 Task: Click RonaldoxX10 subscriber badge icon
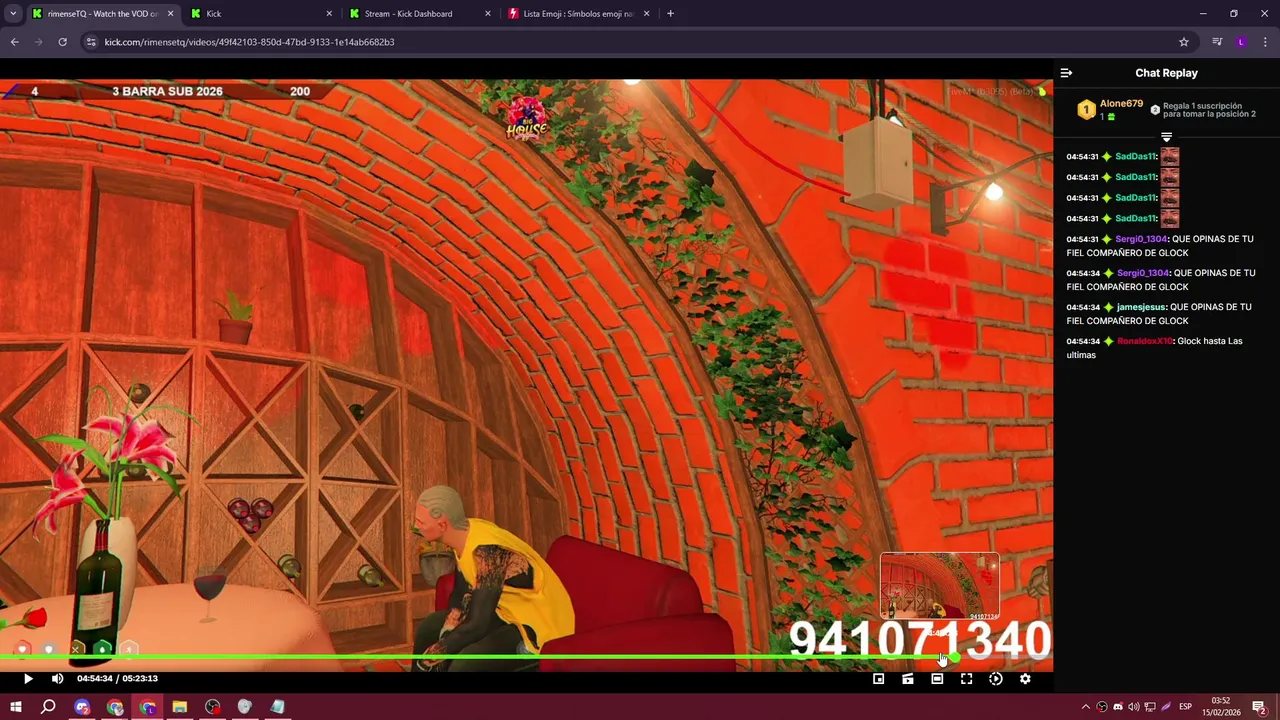(x=1108, y=341)
